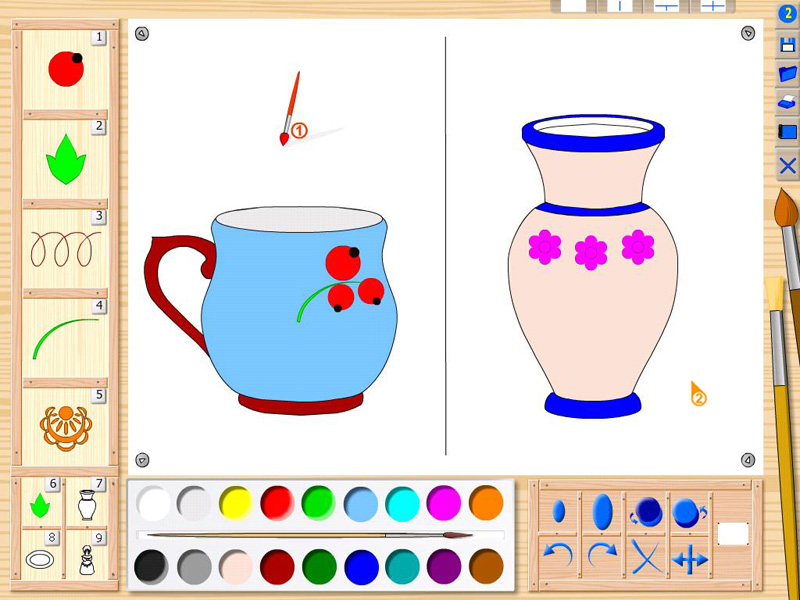Pick the magenta paint color
This screenshot has width=800, height=600.
click(x=444, y=503)
